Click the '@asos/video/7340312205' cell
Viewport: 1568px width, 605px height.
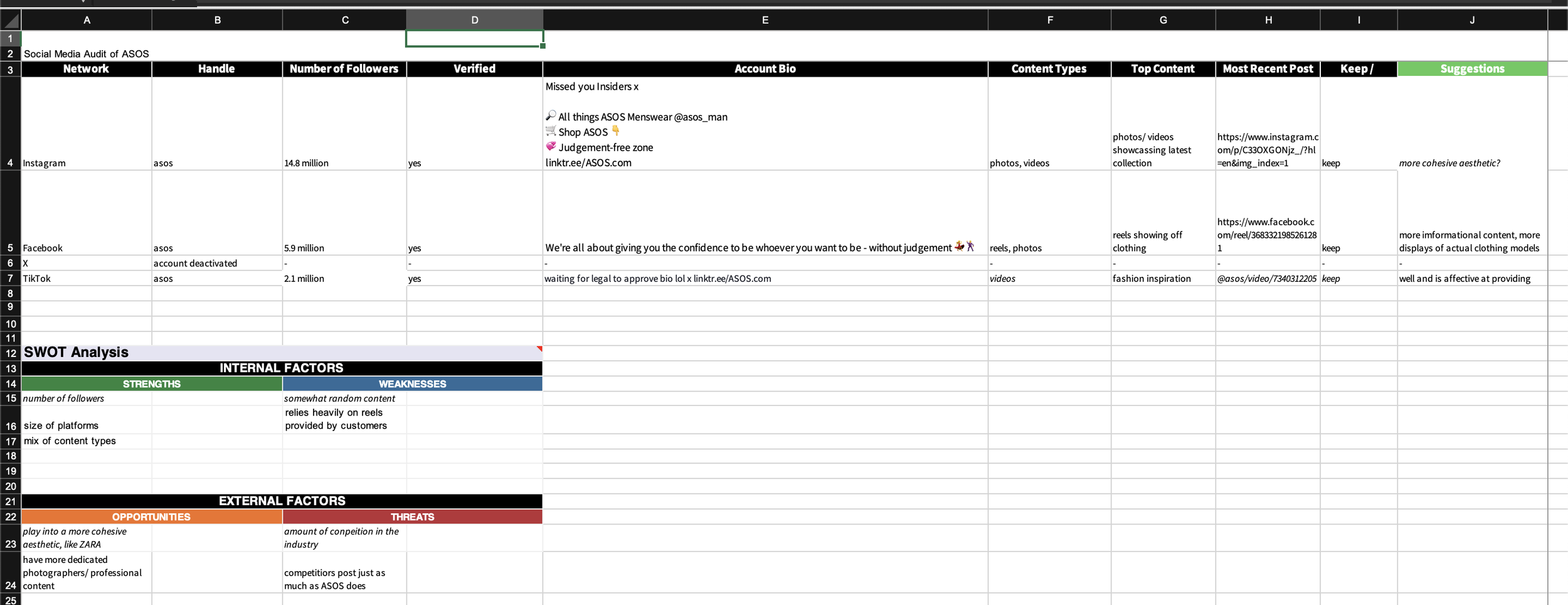point(1268,278)
